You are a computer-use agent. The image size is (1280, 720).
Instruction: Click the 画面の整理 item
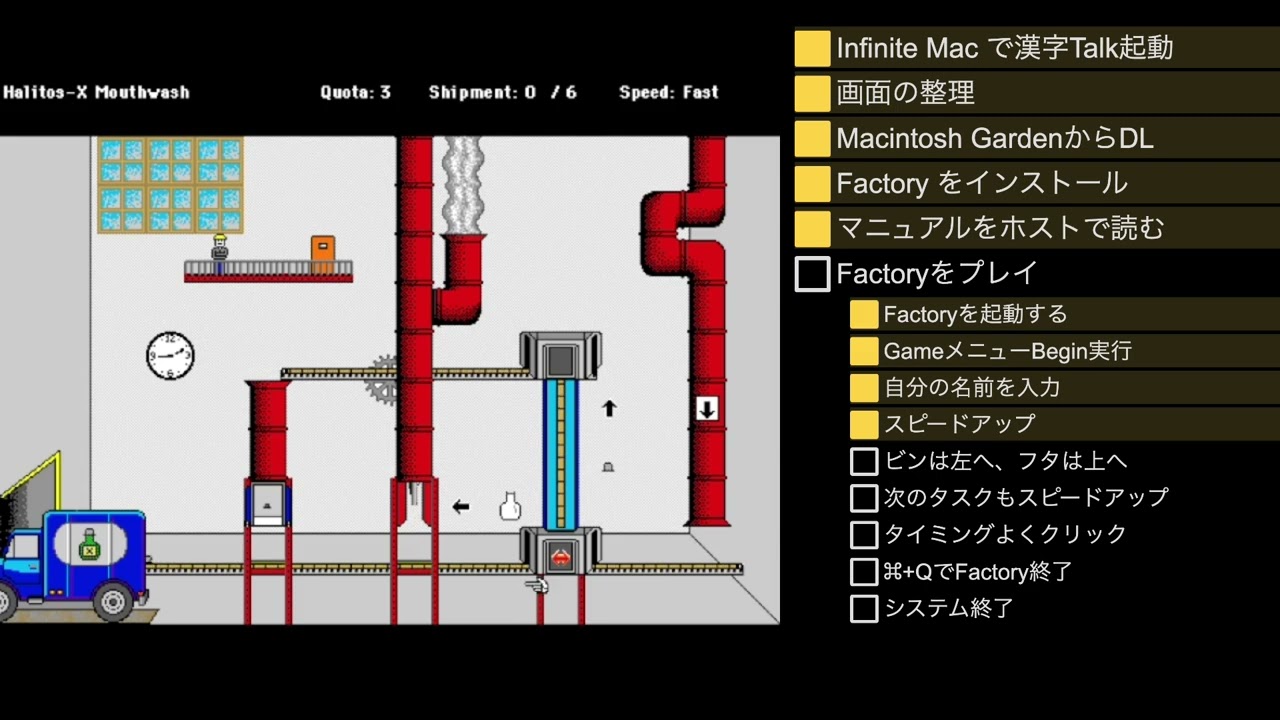[1036, 93]
